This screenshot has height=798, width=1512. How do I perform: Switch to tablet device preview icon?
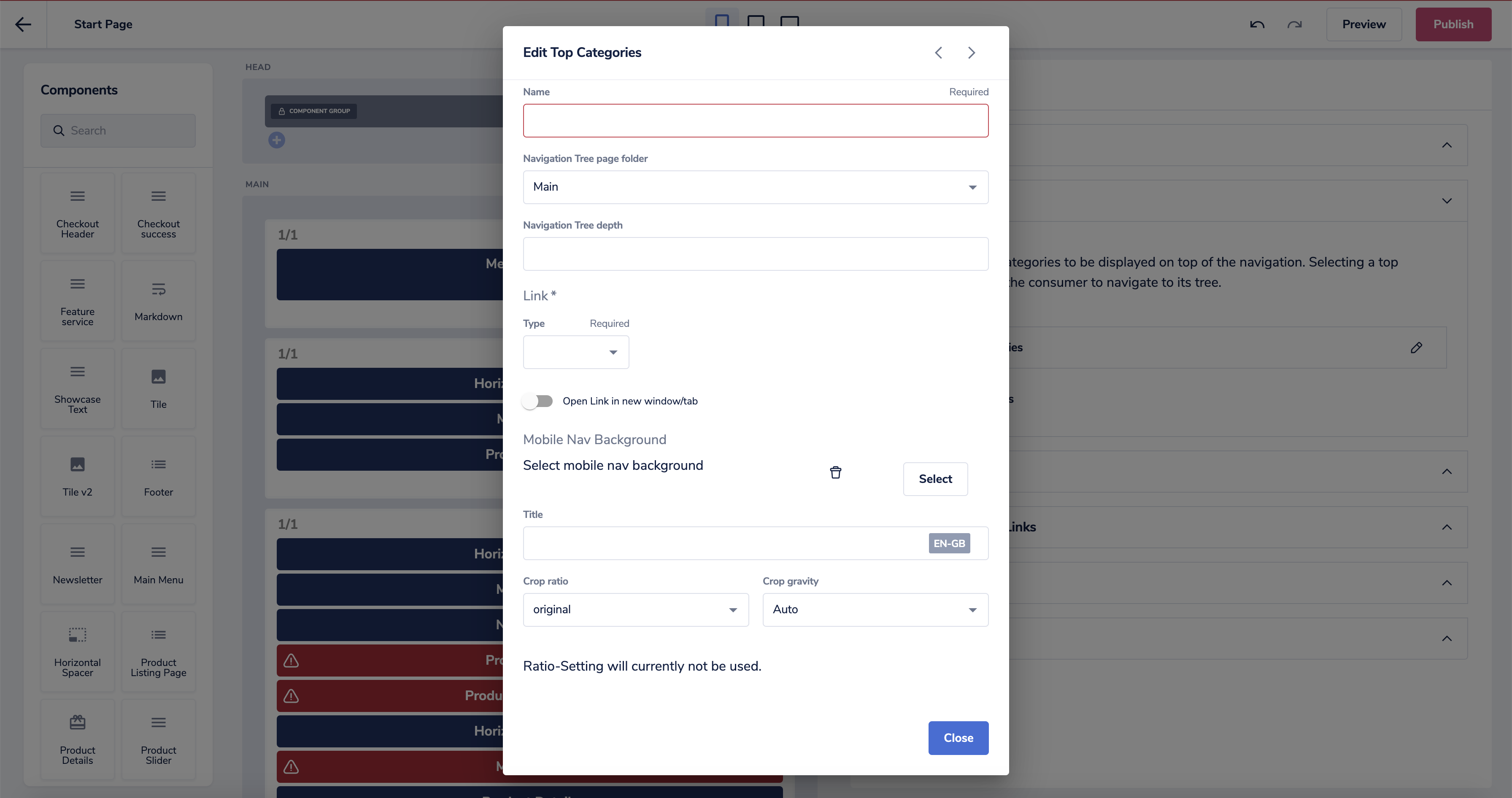756,22
